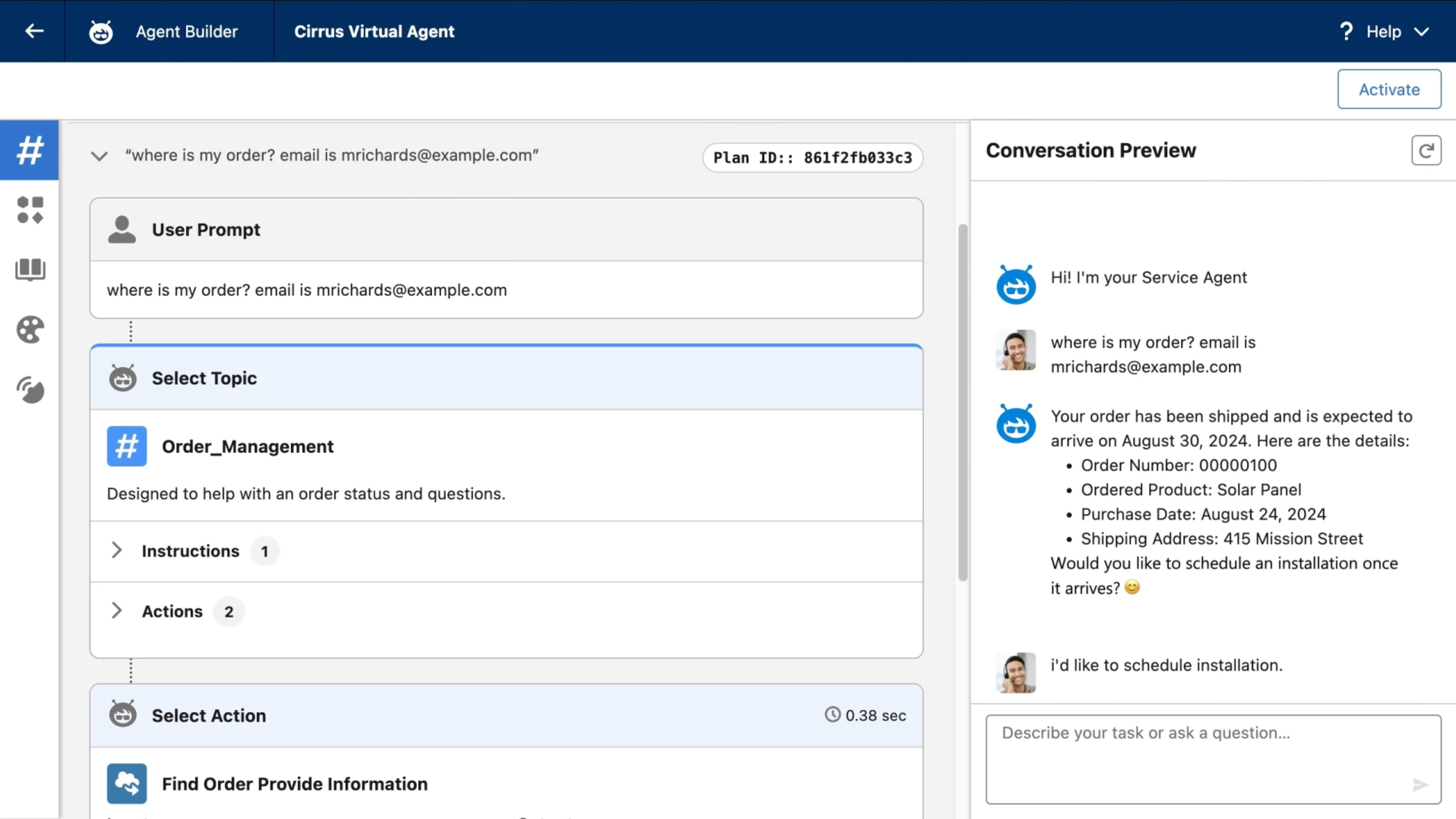The width and height of the screenshot is (1456, 819).
Task: Click the Agent Builder robot logo
Action: tap(100, 31)
